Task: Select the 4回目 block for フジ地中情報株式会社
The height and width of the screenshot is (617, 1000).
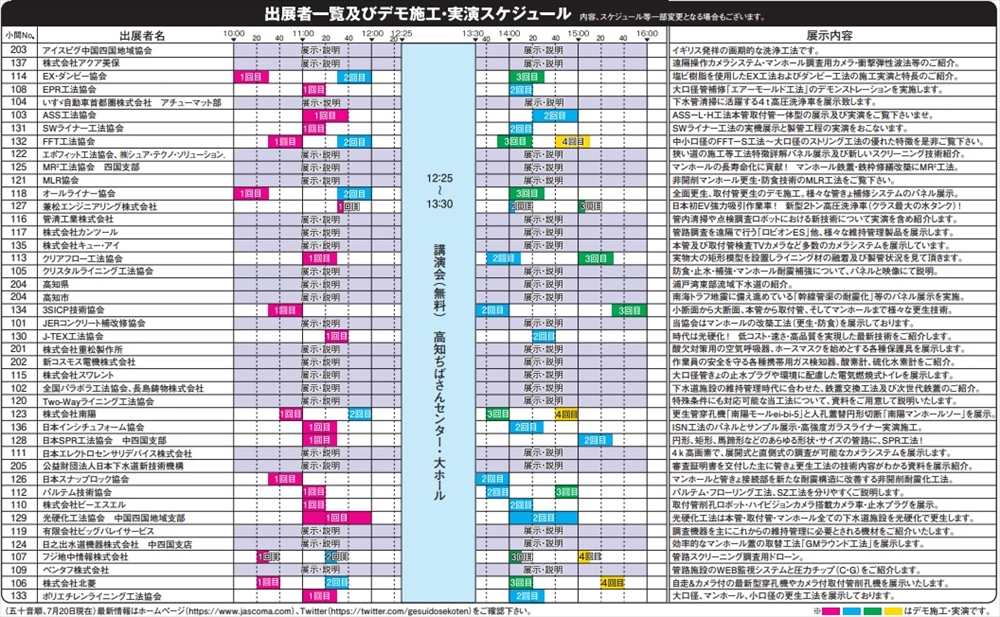Action: tap(591, 557)
